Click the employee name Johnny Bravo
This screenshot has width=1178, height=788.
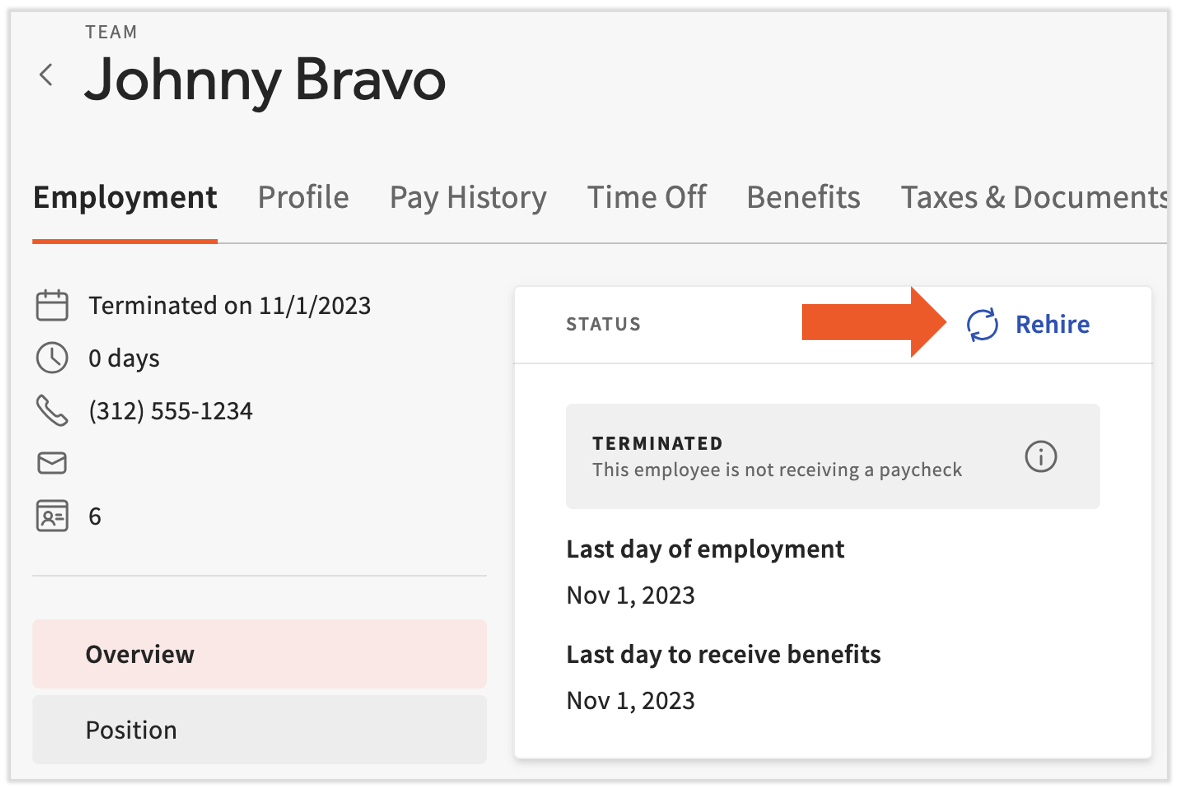264,82
